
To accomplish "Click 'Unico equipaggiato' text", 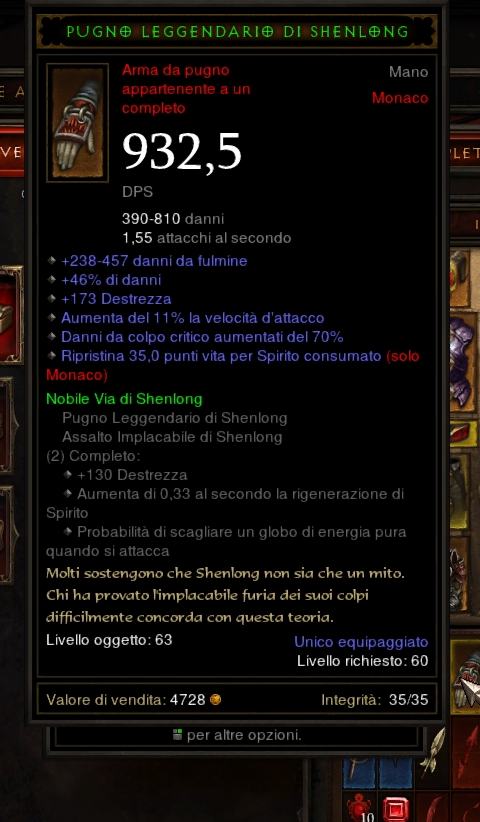I will point(361,642).
